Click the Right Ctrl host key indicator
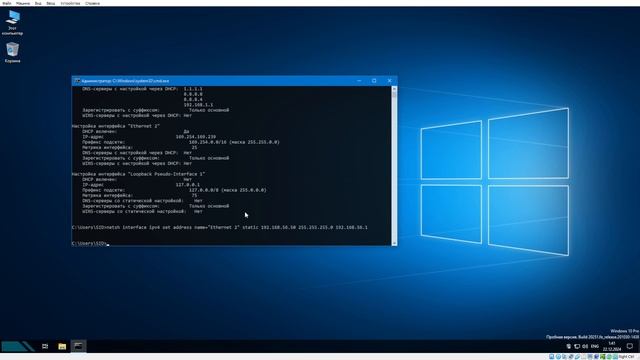 pyautogui.click(x=626, y=357)
